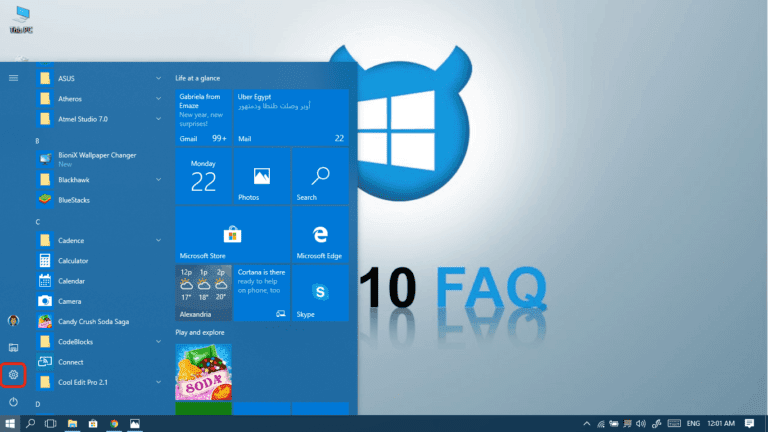Open File Explorer from taskbar
The height and width of the screenshot is (432, 768).
72,424
